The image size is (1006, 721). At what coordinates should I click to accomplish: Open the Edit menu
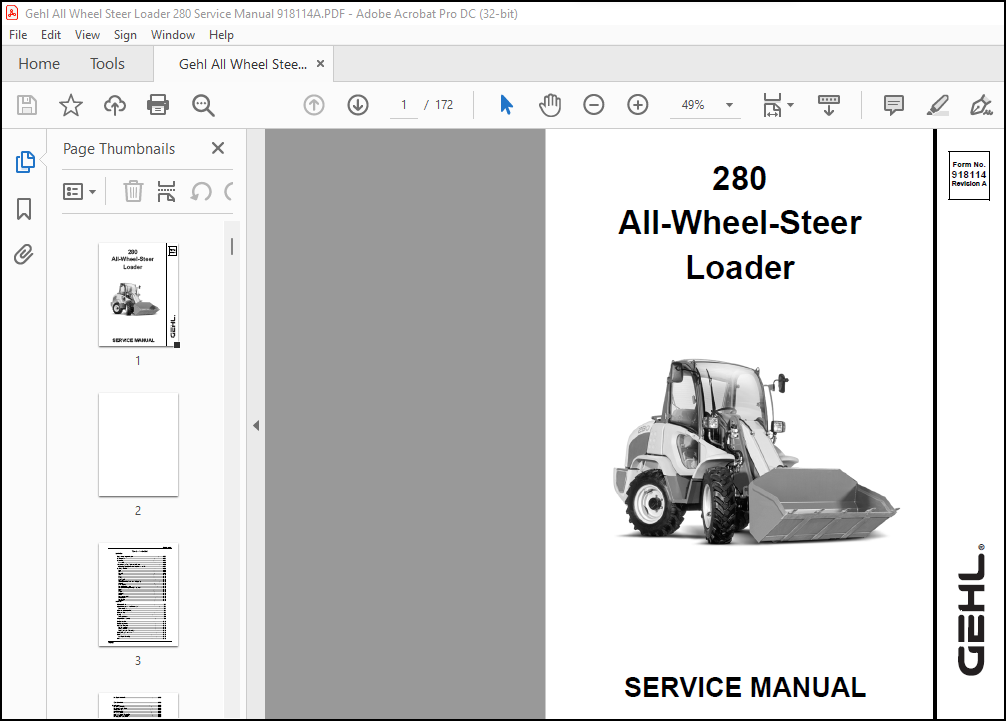click(x=51, y=35)
